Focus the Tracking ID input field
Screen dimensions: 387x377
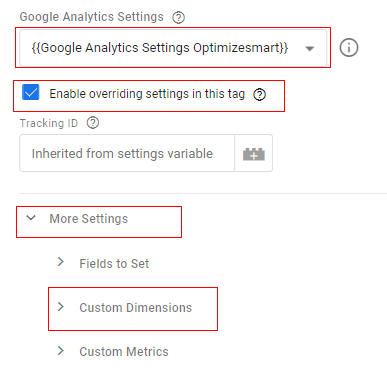127,153
